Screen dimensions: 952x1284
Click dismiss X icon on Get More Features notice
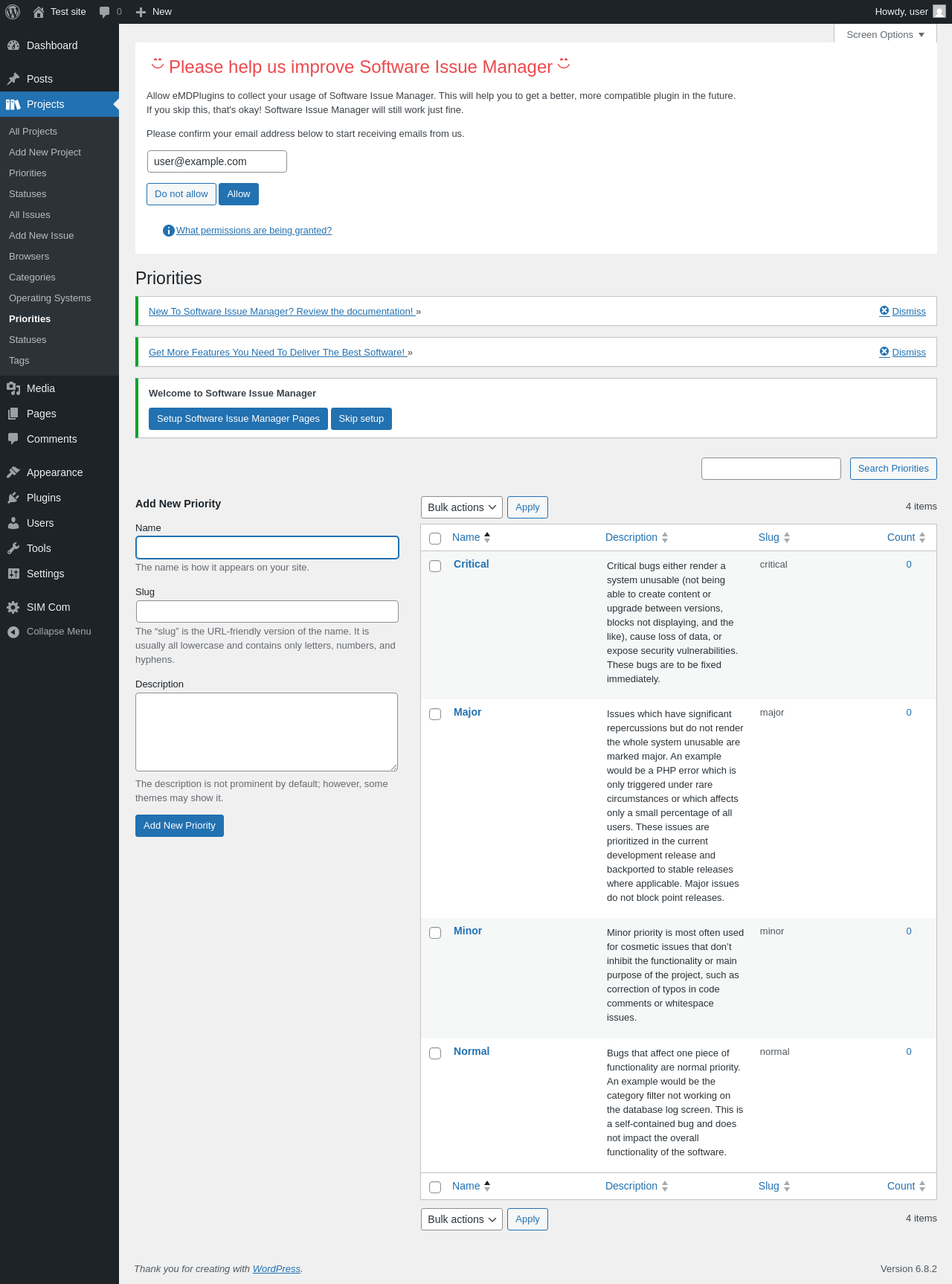click(x=884, y=352)
